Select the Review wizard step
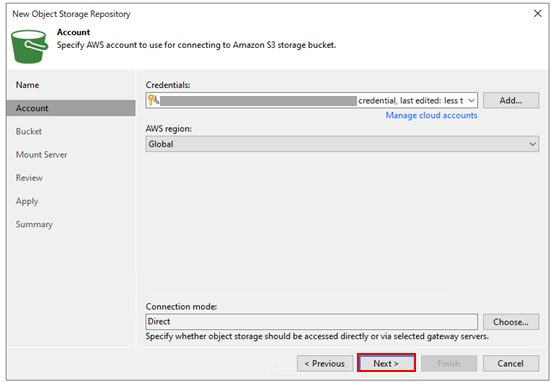This screenshot has height=382, width=553. 29,178
